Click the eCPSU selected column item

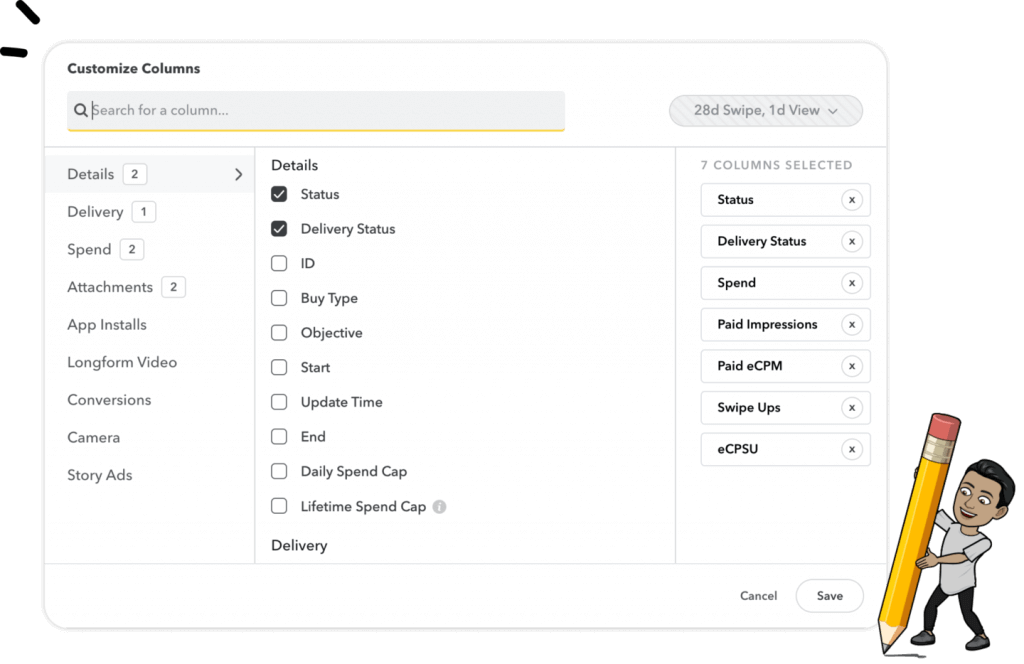click(x=786, y=449)
